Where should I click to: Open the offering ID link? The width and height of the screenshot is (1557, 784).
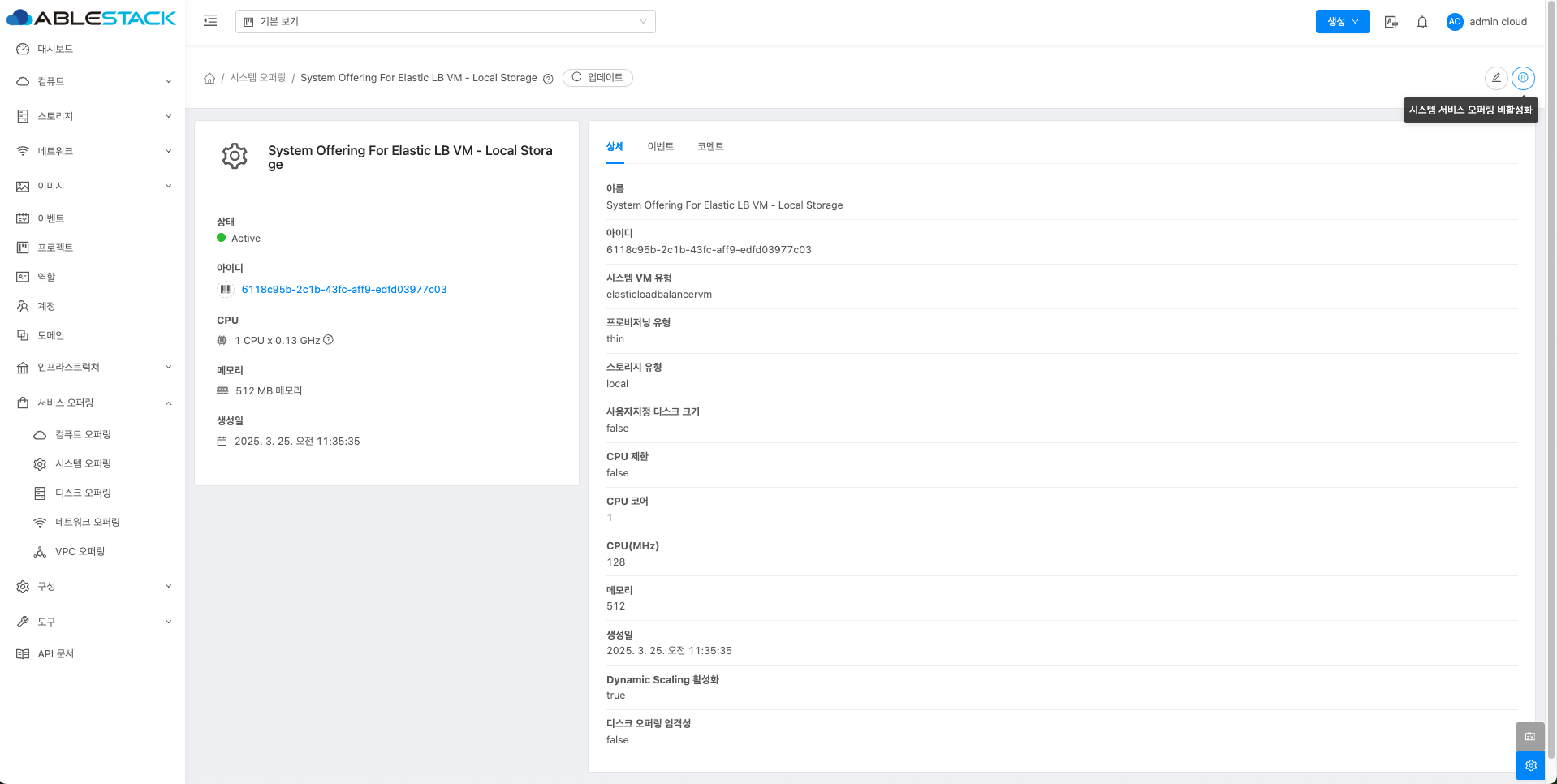343,290
